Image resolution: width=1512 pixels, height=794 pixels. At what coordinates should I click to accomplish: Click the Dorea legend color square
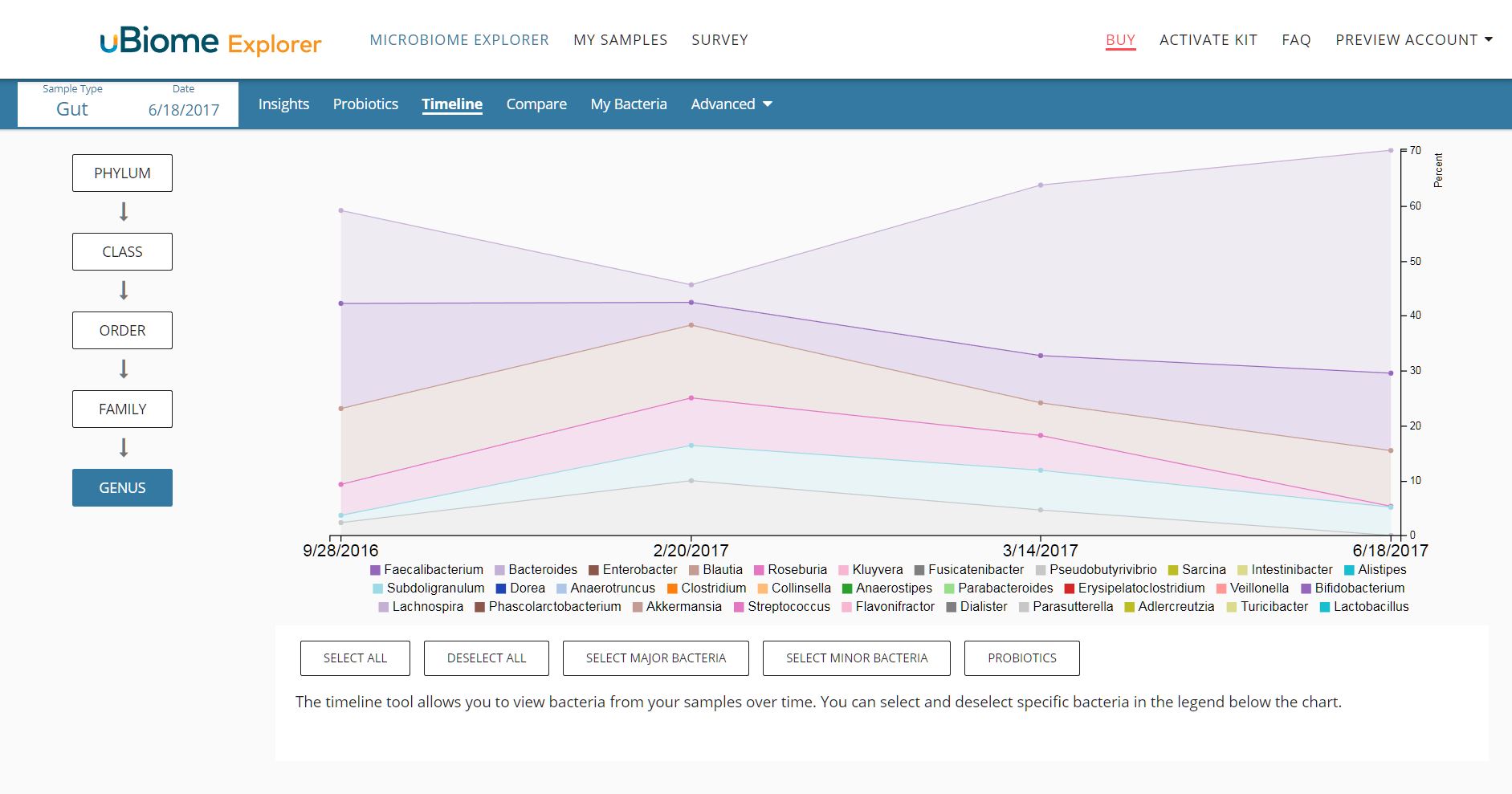[501, 588]
